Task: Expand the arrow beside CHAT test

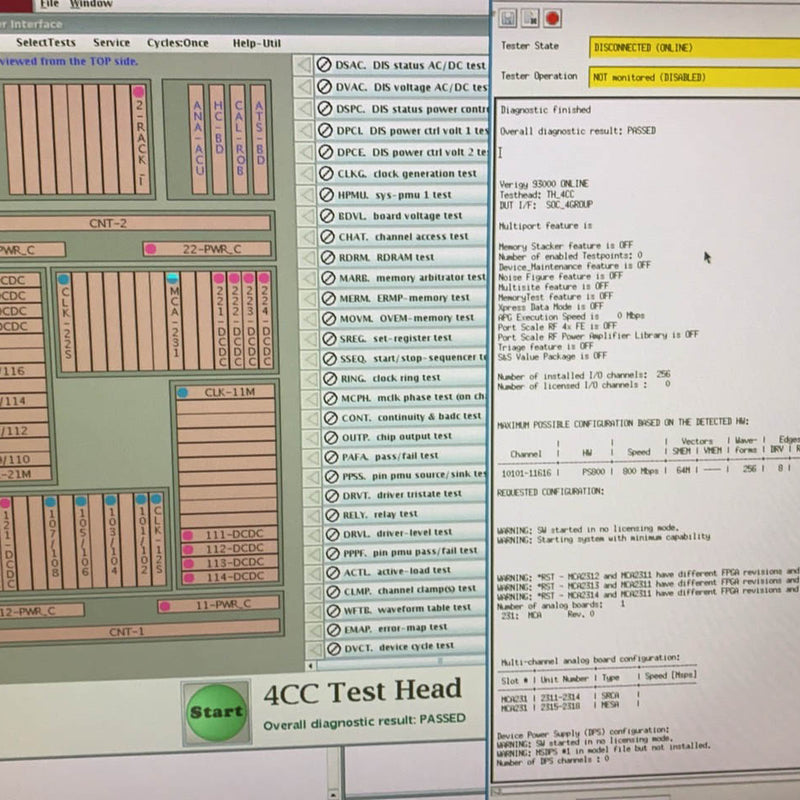Action: pos(308,237)
